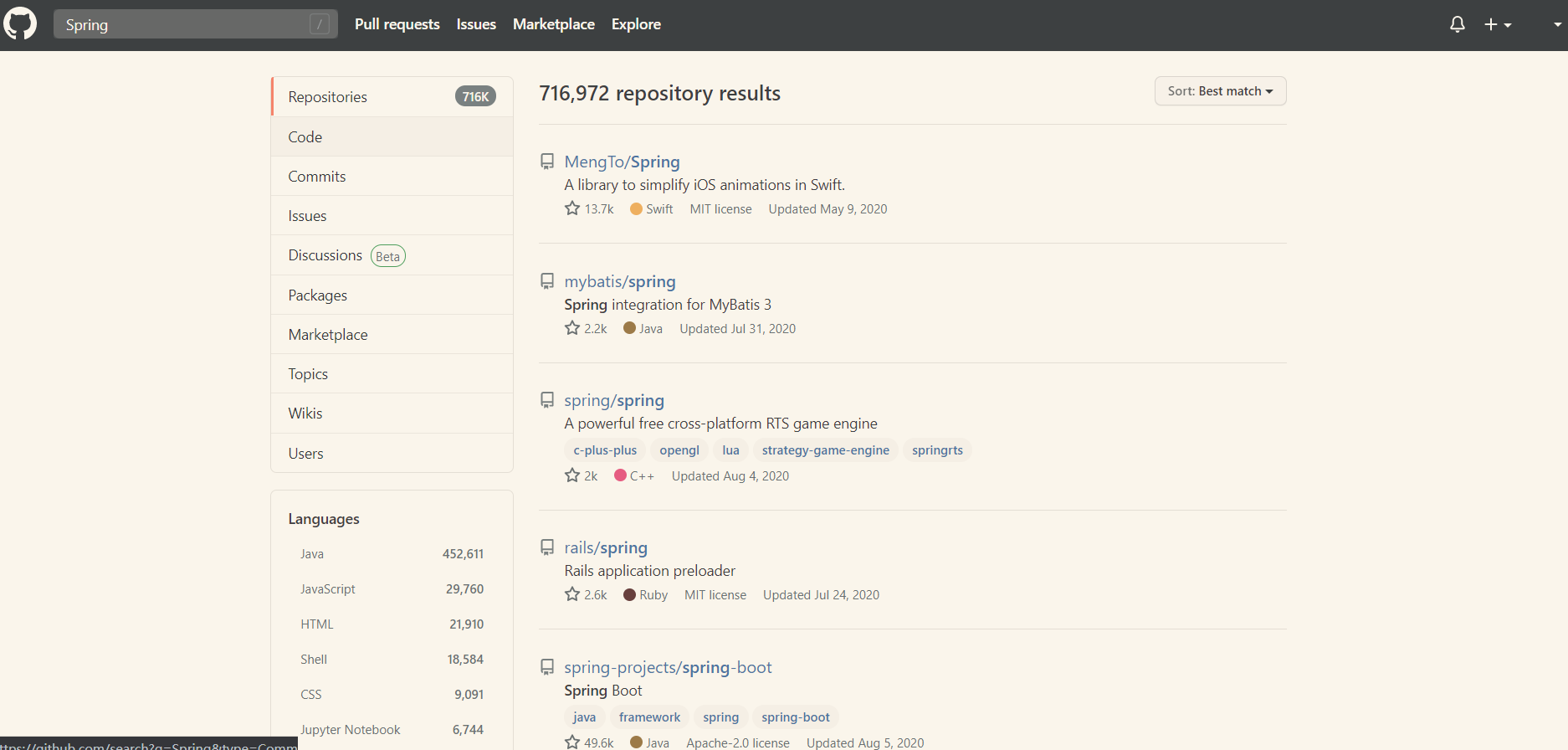Select the Repositories search category
The height and width of the screenshot is (750, 1568).
coord(392,97)
